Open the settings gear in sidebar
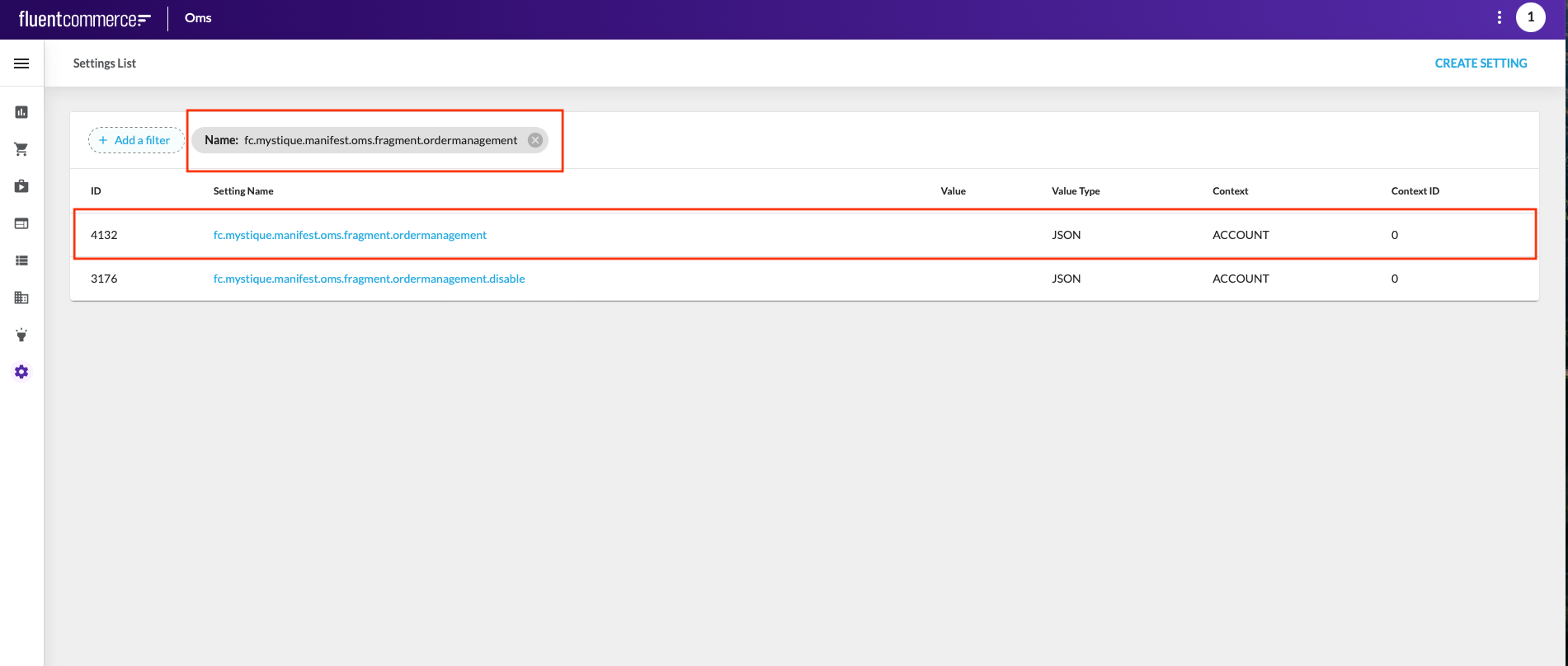This screenshot has width=1568, height=666. 21,372
